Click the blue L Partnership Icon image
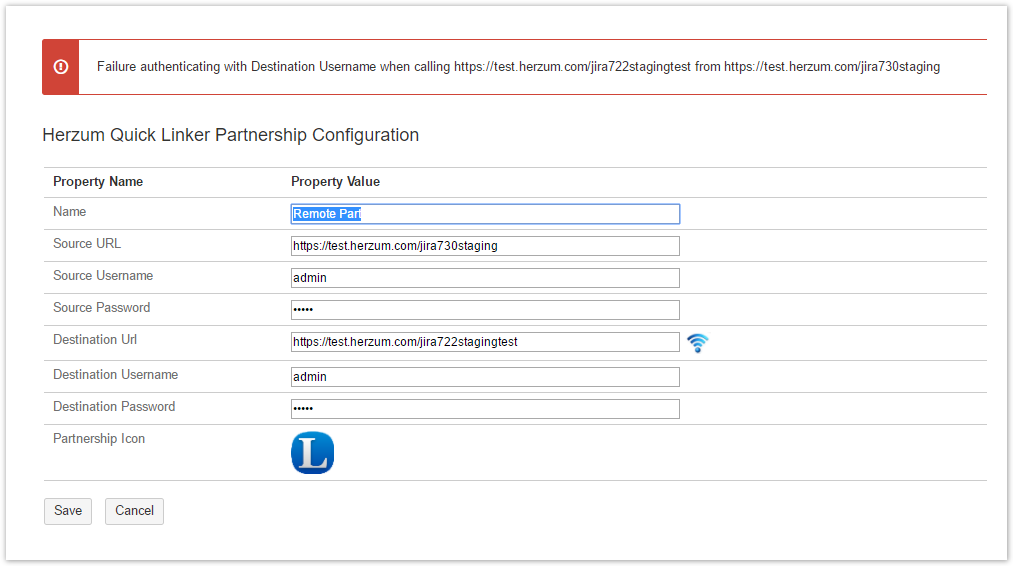Screen dimensions: 1013x566 tap(312, 453)
